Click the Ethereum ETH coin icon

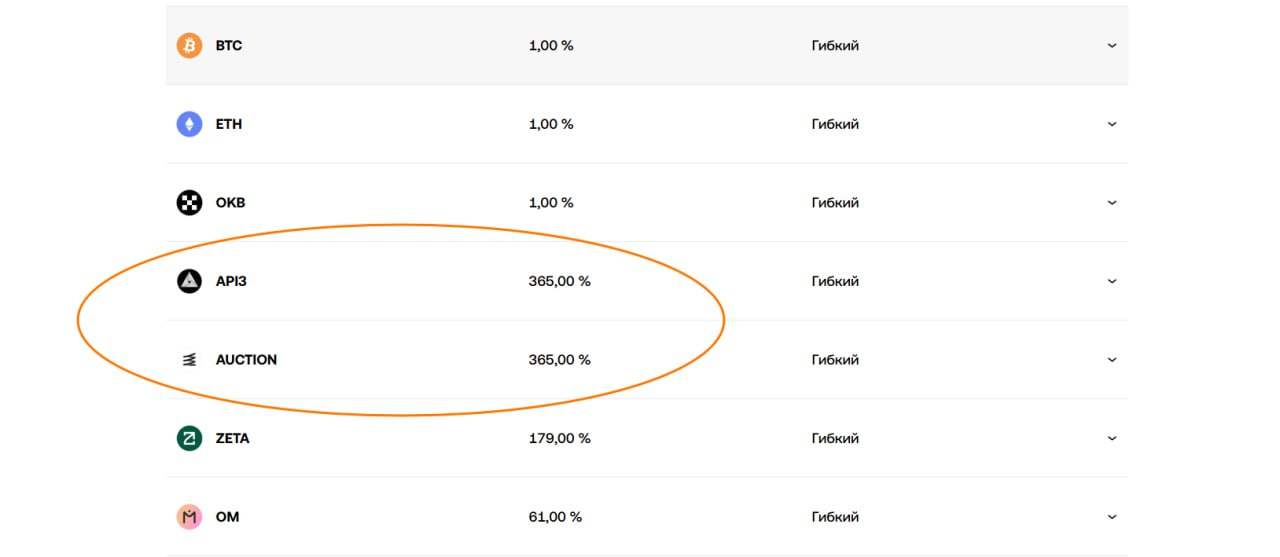189,124
